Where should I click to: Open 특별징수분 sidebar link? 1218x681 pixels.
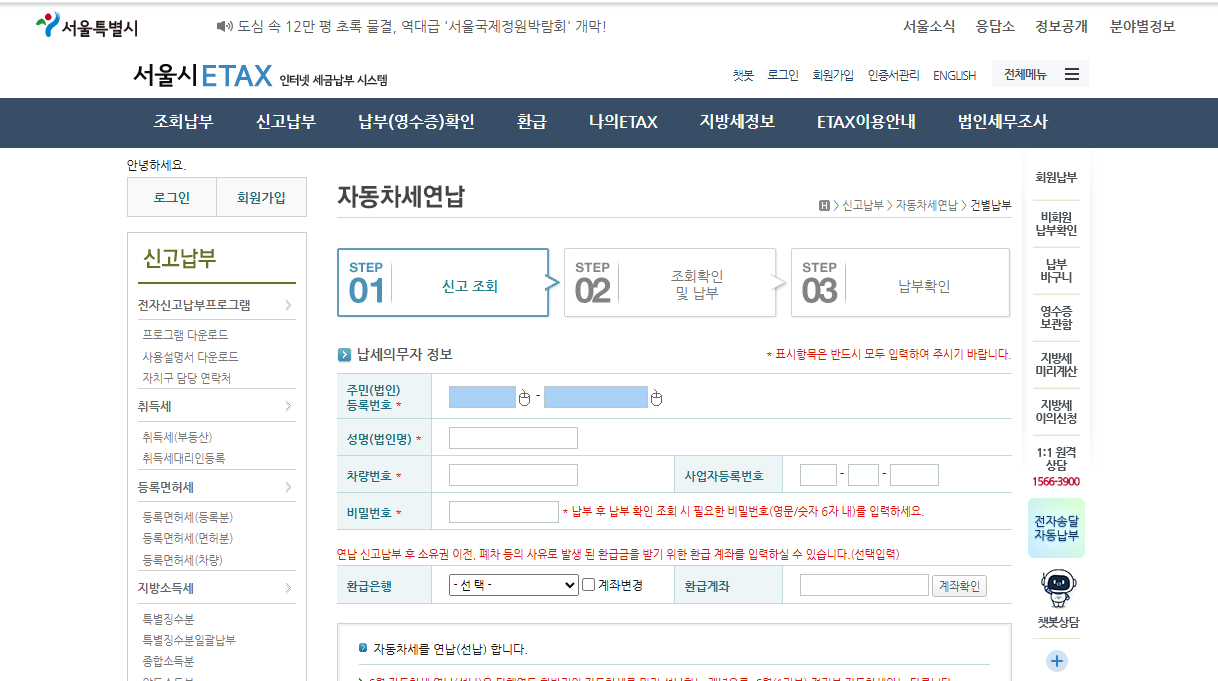click(x=168, y=618)
